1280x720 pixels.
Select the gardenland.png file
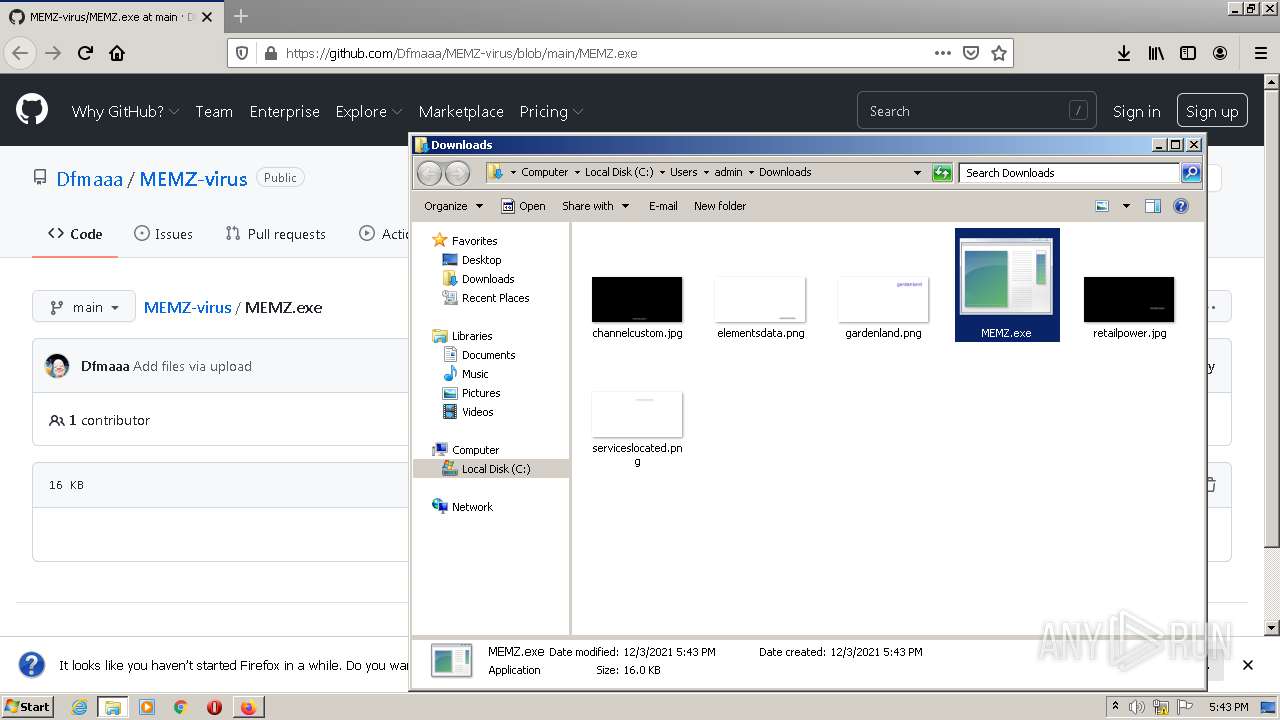coord(883,308)
